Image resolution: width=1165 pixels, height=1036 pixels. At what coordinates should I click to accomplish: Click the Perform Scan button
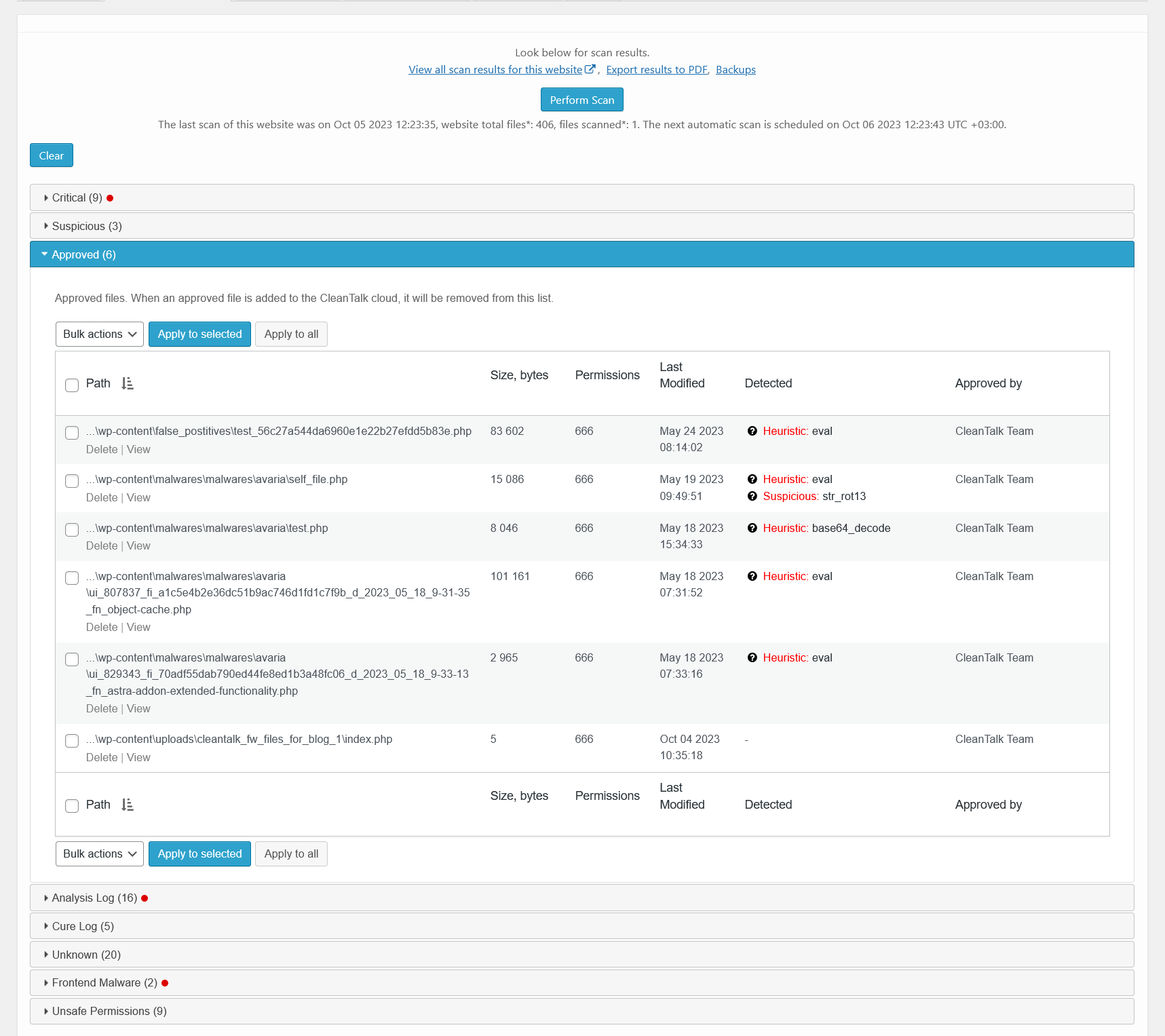(582, 100)
